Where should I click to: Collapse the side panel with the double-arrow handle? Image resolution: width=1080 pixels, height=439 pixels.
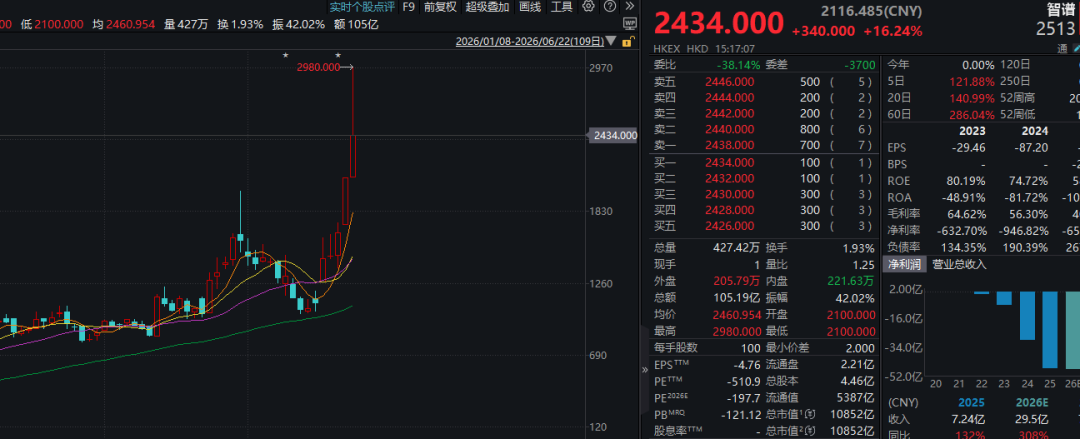[645, 369]
